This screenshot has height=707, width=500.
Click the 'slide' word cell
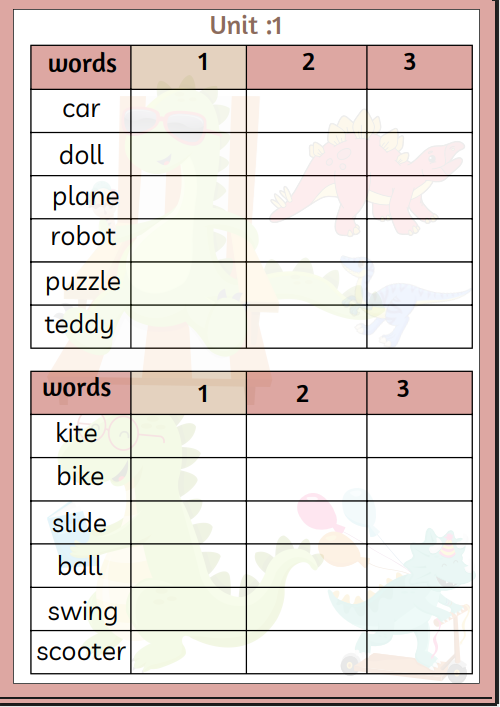point(81,523)
